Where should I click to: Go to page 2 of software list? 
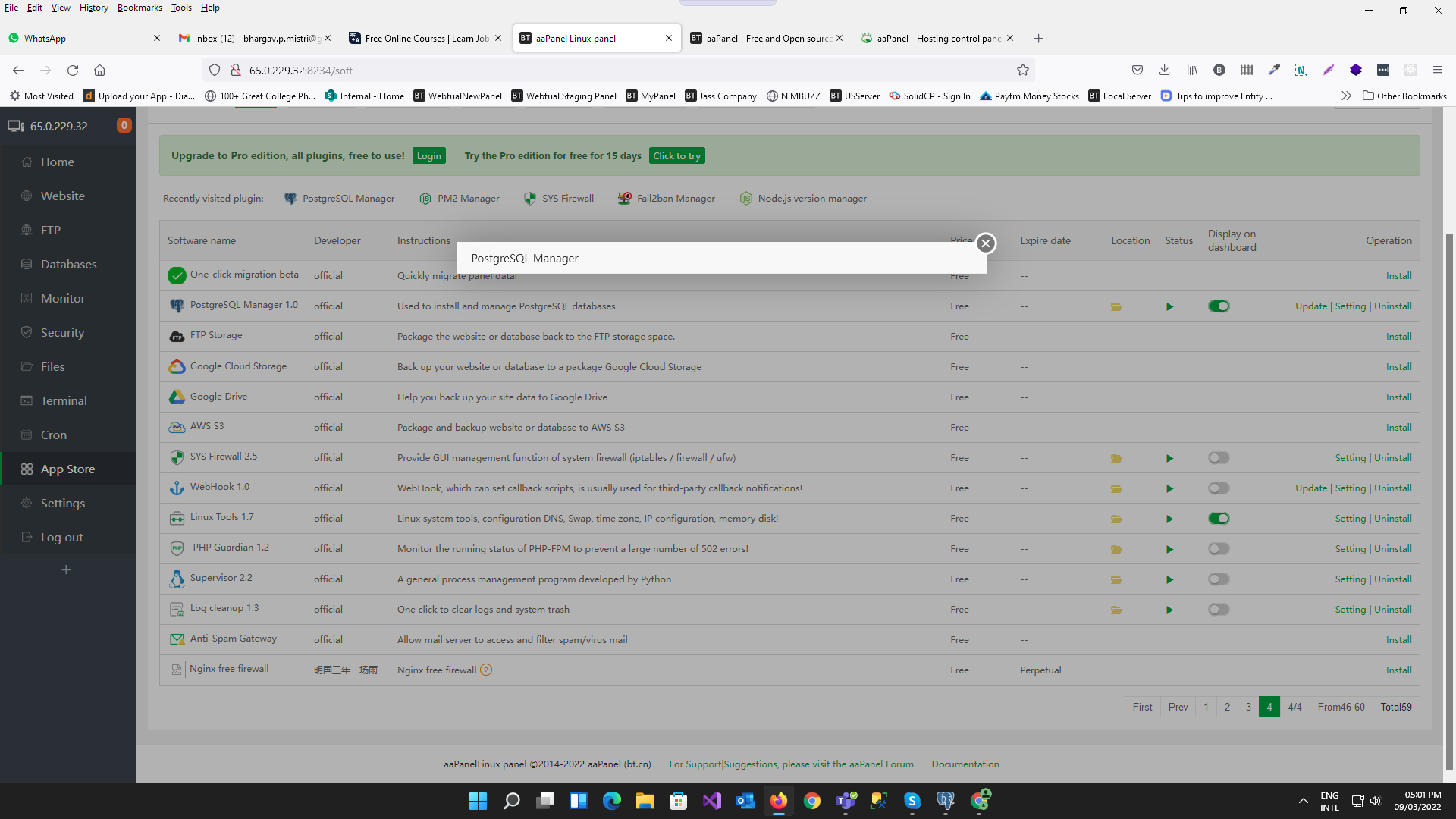[x=1227, y=707]
